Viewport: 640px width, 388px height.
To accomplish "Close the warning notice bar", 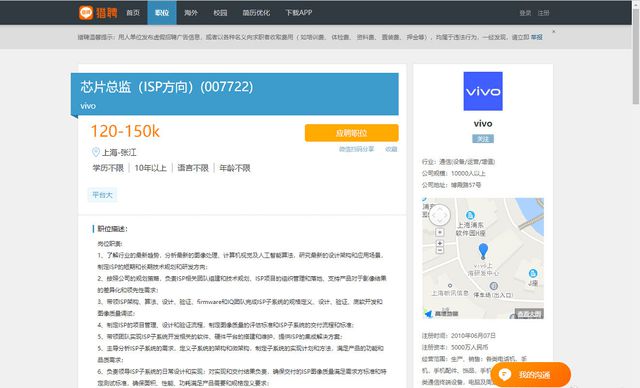I will point(553,31).
